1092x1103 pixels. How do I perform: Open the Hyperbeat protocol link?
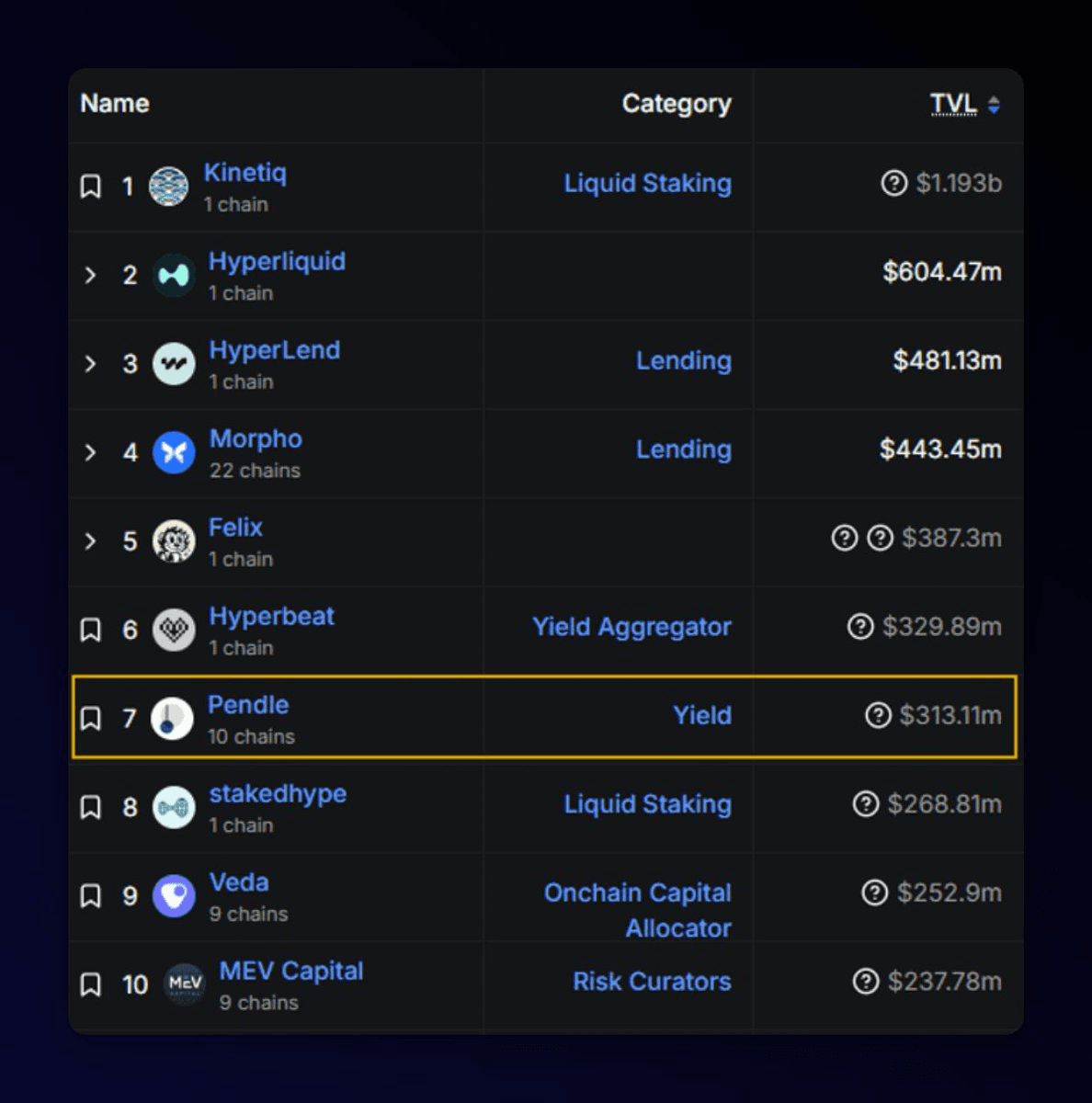[271, 616]
